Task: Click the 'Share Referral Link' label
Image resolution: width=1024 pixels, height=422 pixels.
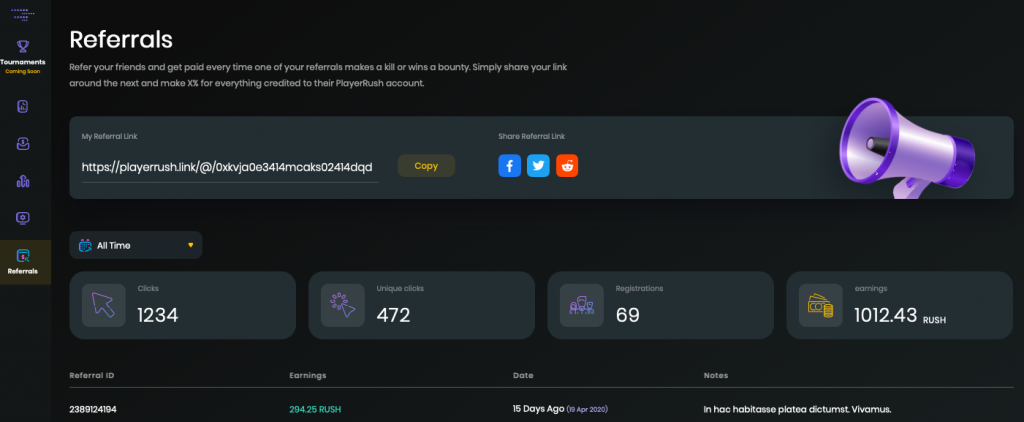Action: click(x=532, y=137)
